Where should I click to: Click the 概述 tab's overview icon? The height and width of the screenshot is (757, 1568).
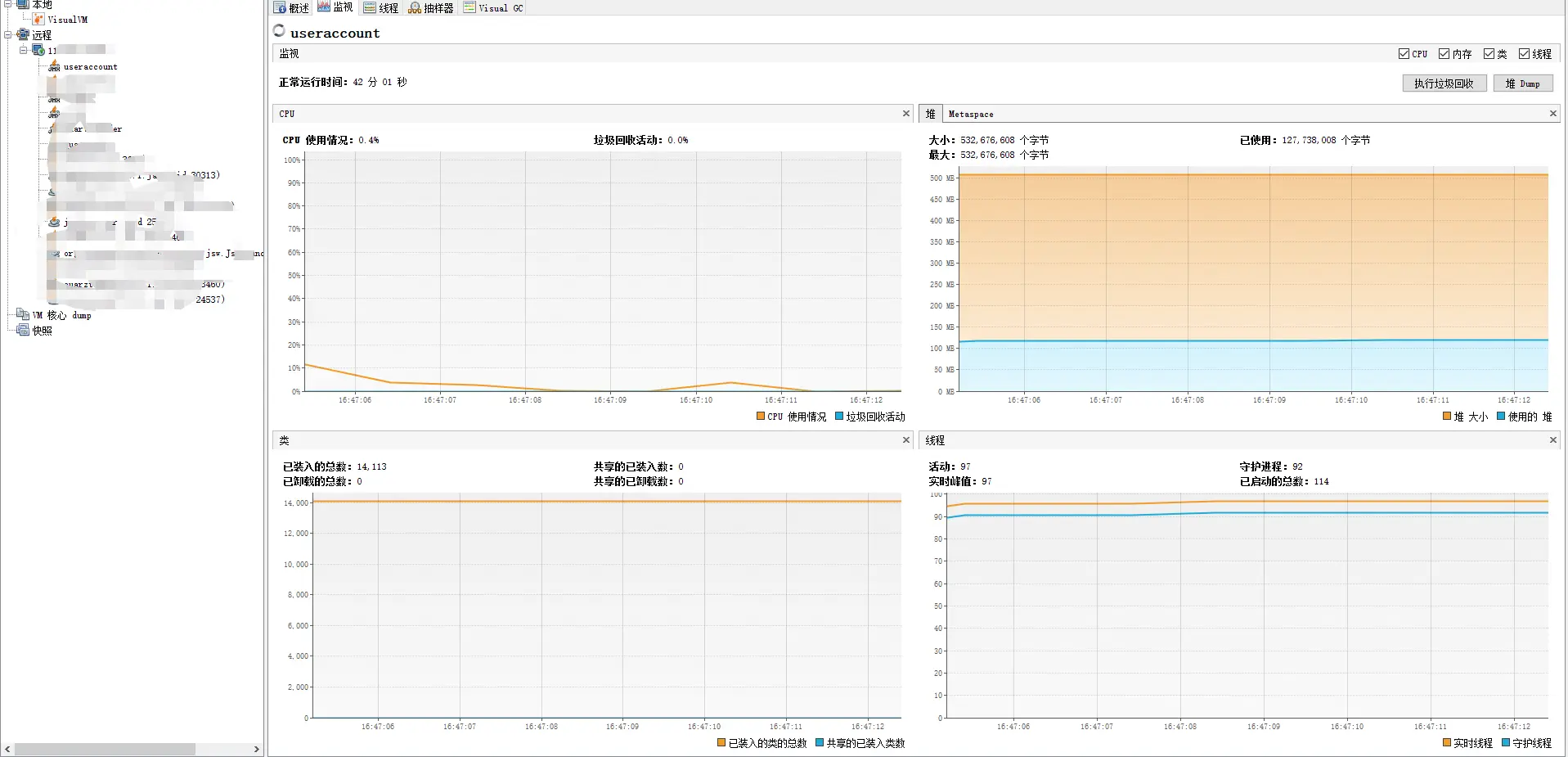point(280,7)
